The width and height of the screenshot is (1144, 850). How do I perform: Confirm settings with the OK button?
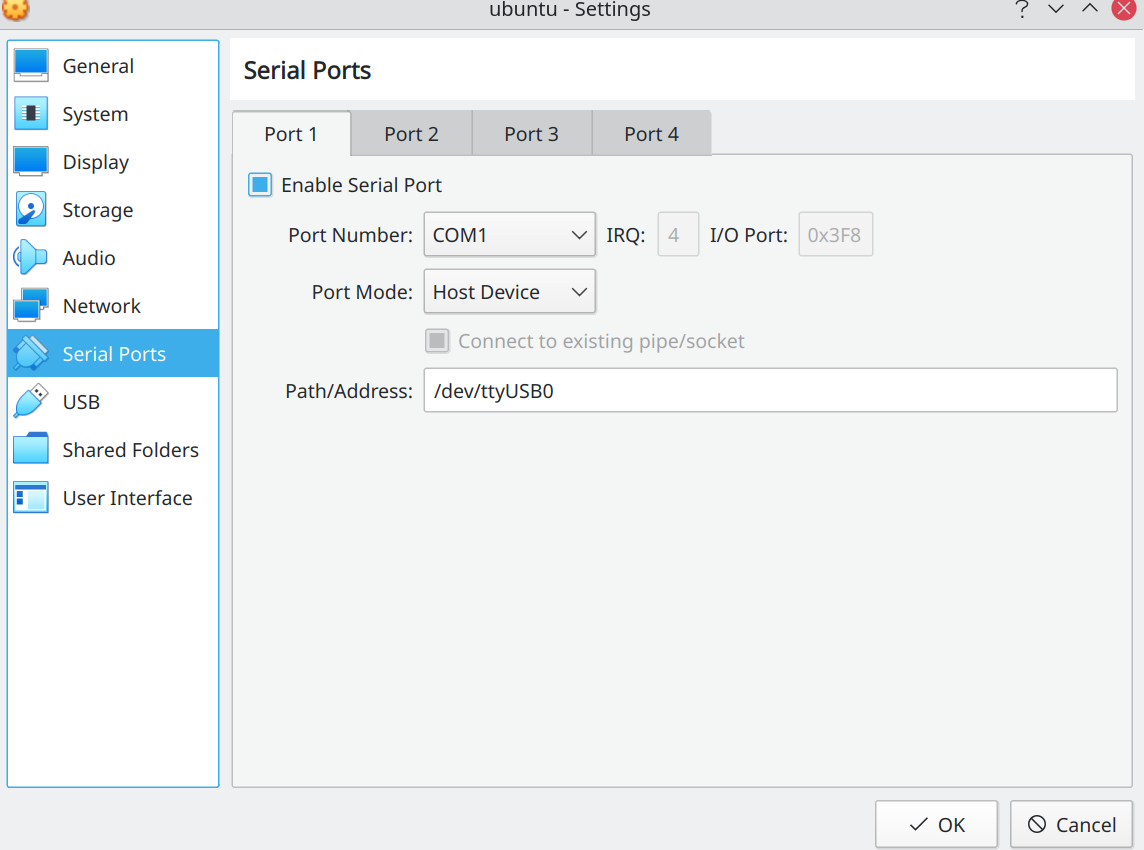click(936, 824)
